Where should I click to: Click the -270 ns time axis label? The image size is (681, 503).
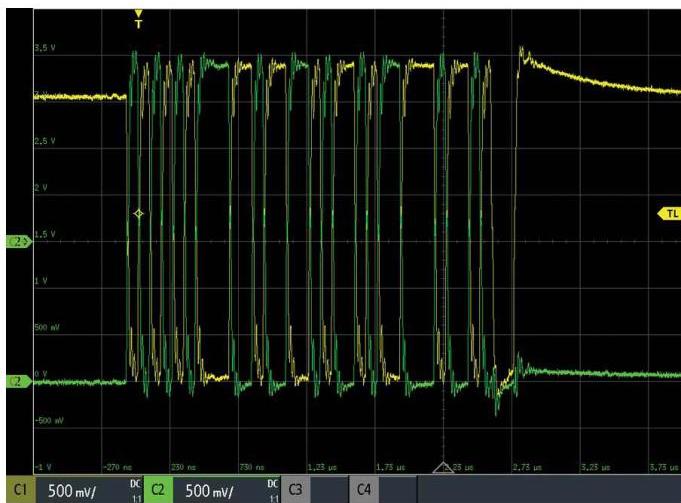click(118, 467)
